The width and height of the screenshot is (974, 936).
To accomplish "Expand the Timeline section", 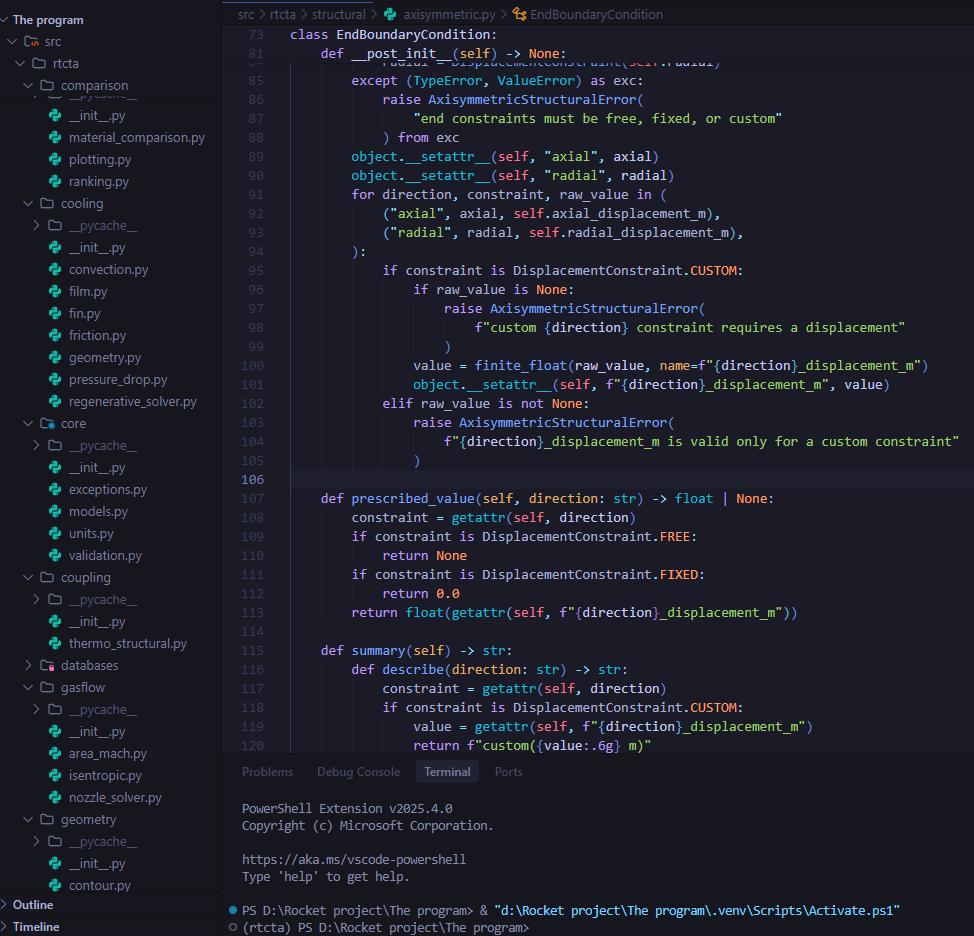I will pos(4,927).
